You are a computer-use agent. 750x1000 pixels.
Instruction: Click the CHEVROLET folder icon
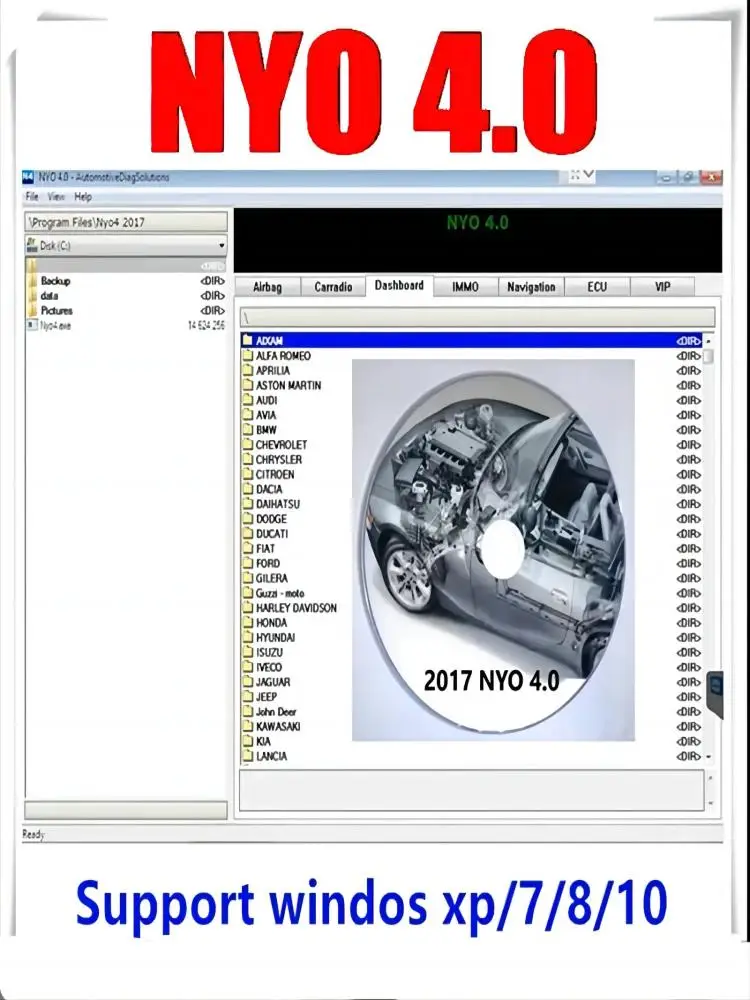(x=248, y=445)
